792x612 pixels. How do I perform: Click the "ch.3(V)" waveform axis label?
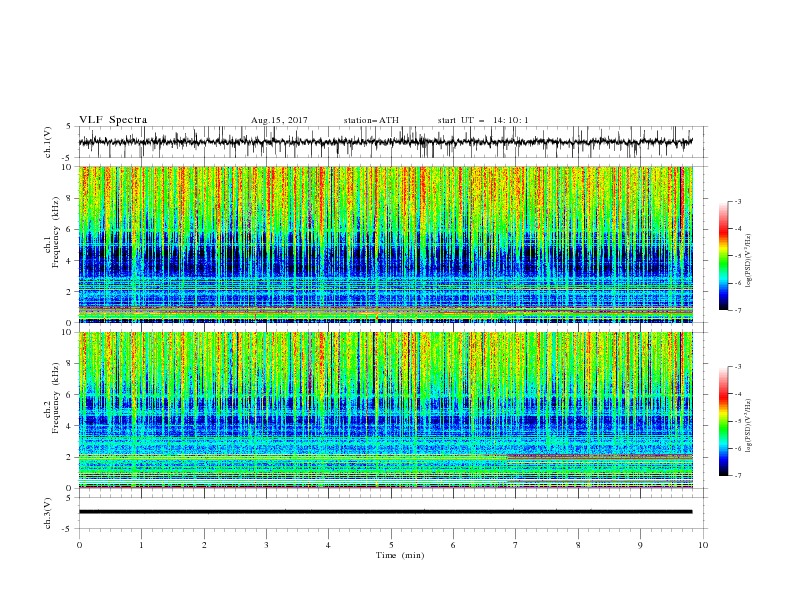tap(48, 513)
